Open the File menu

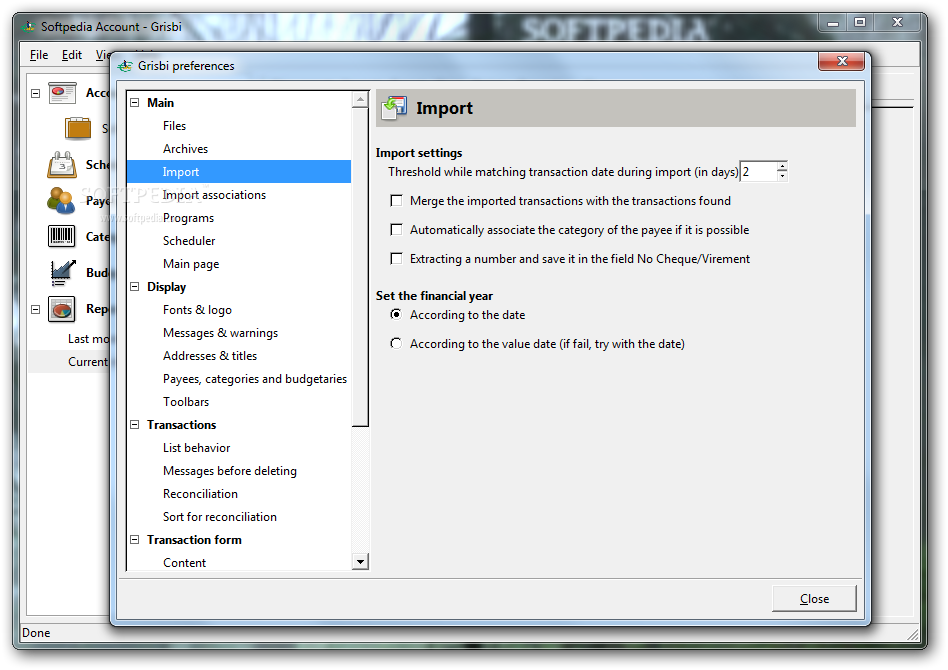point(39,55)
